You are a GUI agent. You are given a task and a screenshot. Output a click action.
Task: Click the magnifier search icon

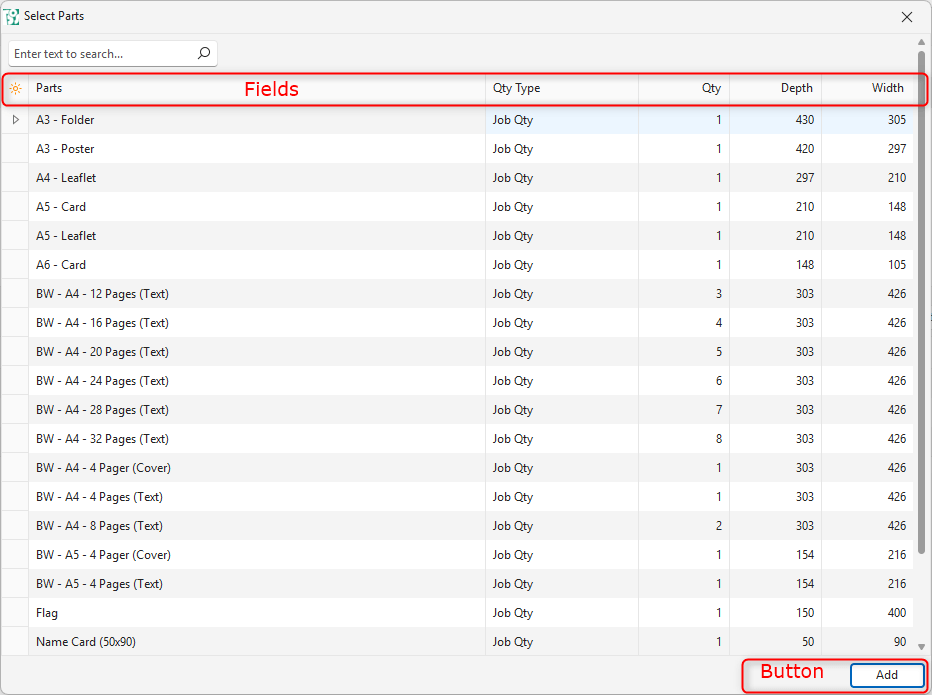[204, 54]
